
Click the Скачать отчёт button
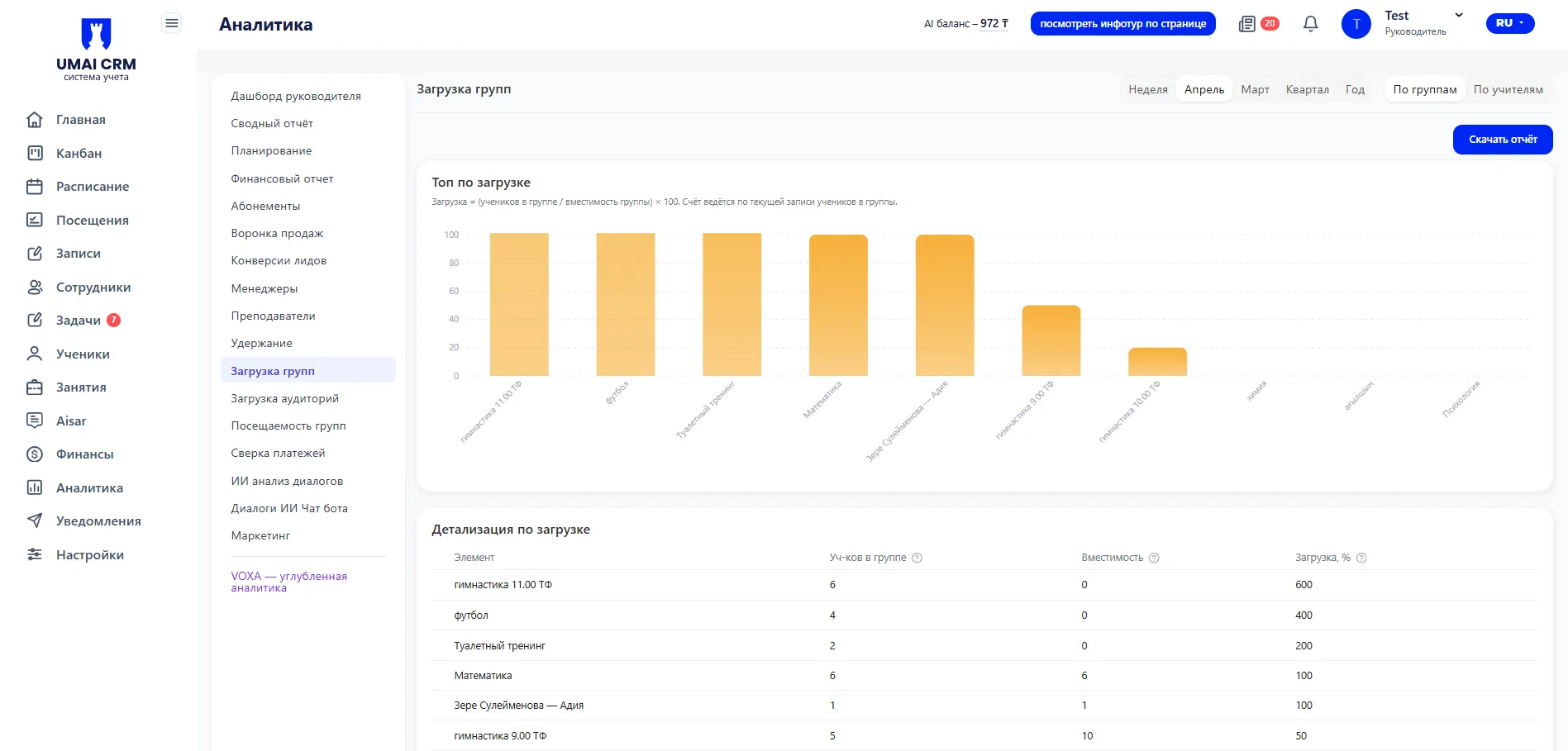(1502, 140)
